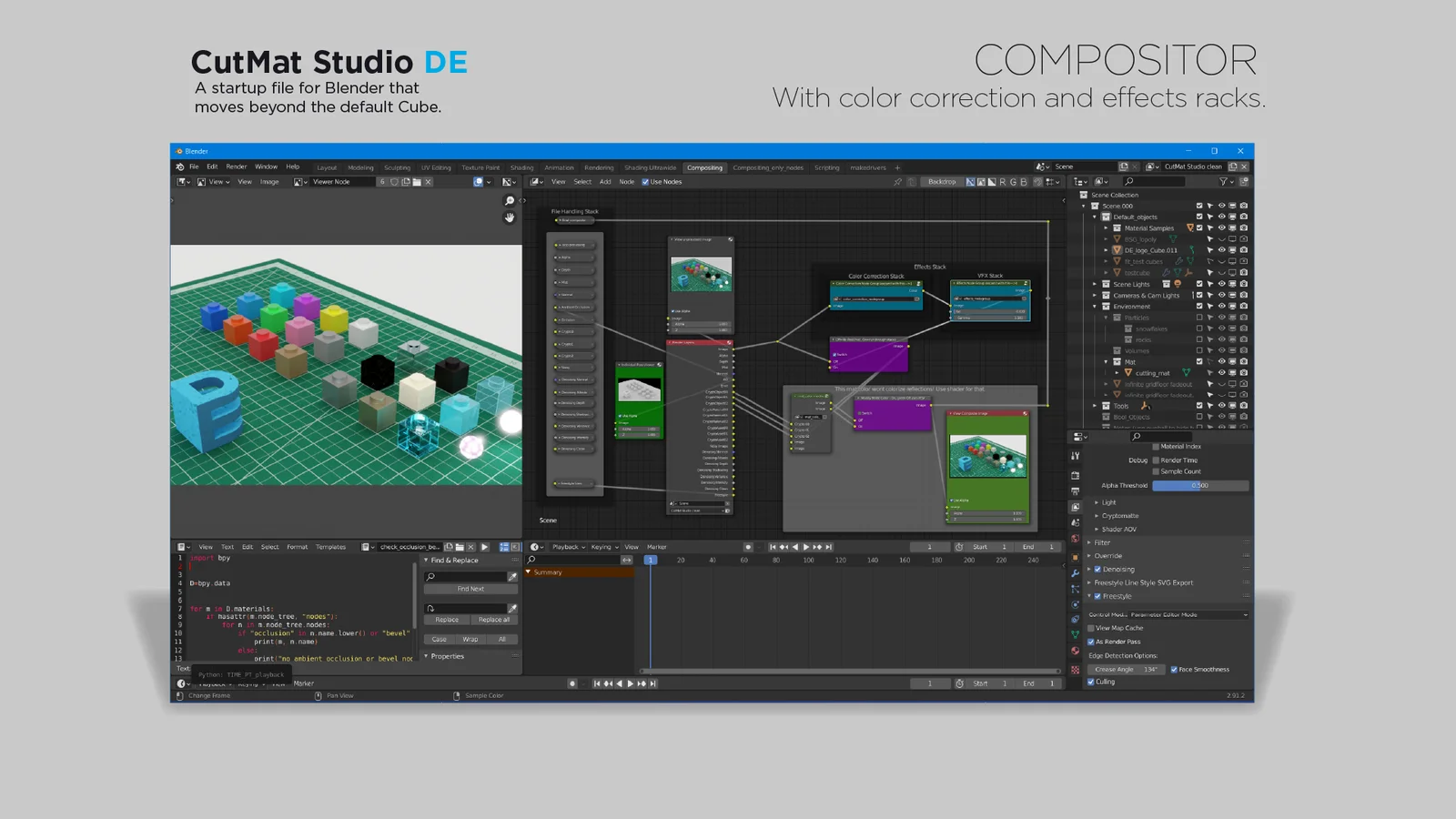
Task: Enable the Use Nodes checkbox
Action: click(646, 181)
